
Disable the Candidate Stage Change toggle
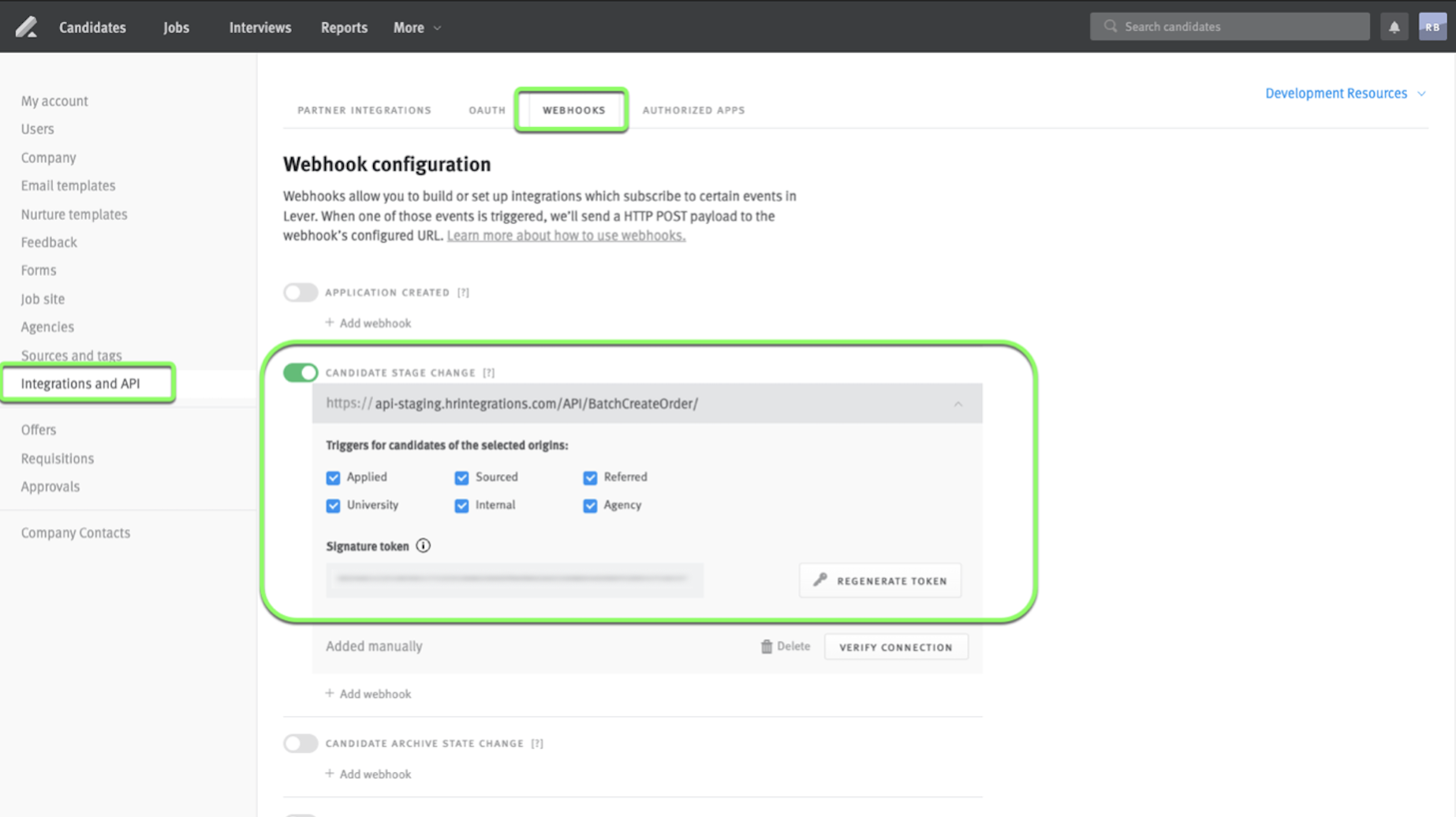pos(301,372)
